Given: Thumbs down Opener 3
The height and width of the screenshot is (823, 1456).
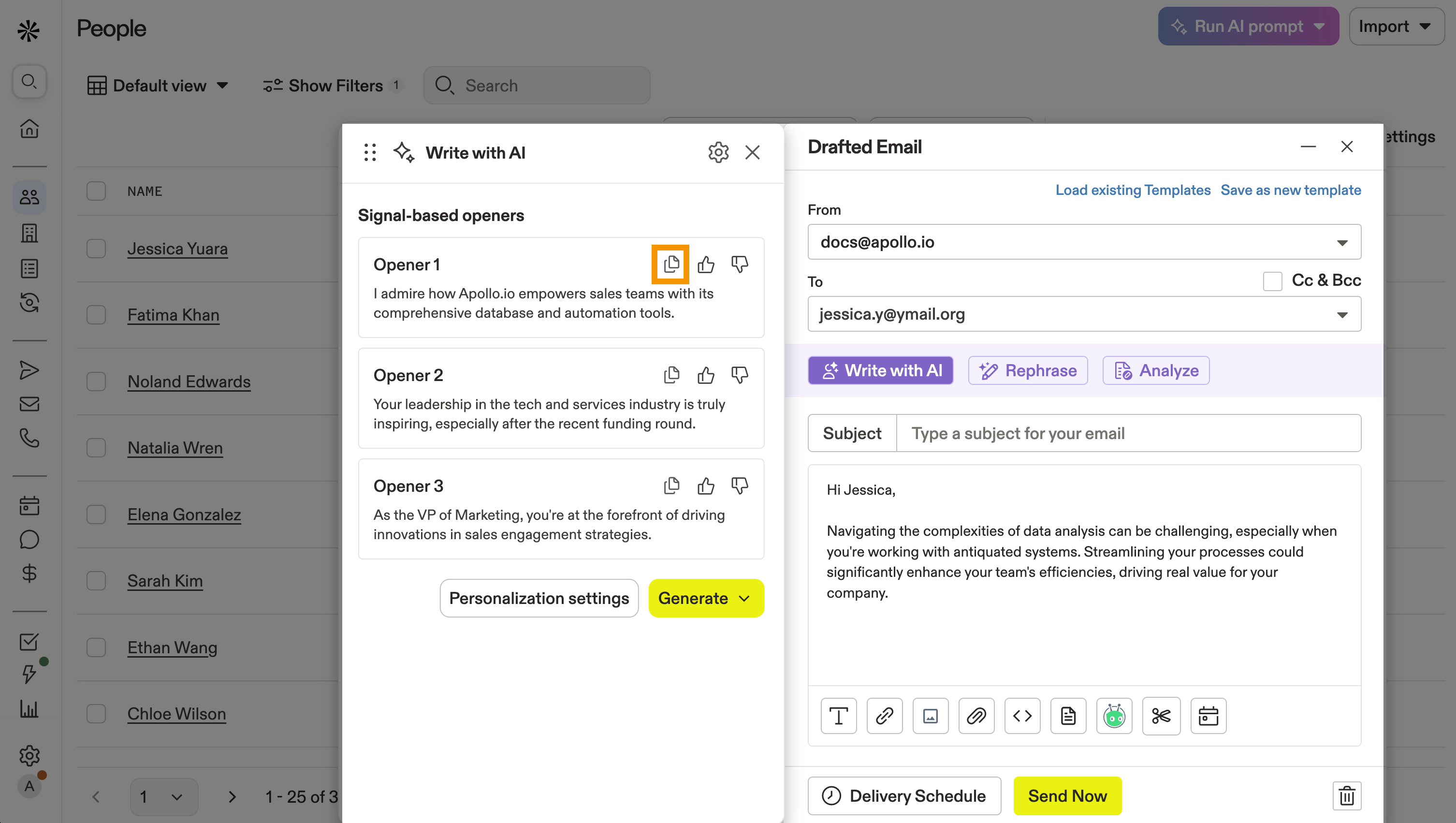Looking at the screenshot, I should coord(739,485).
